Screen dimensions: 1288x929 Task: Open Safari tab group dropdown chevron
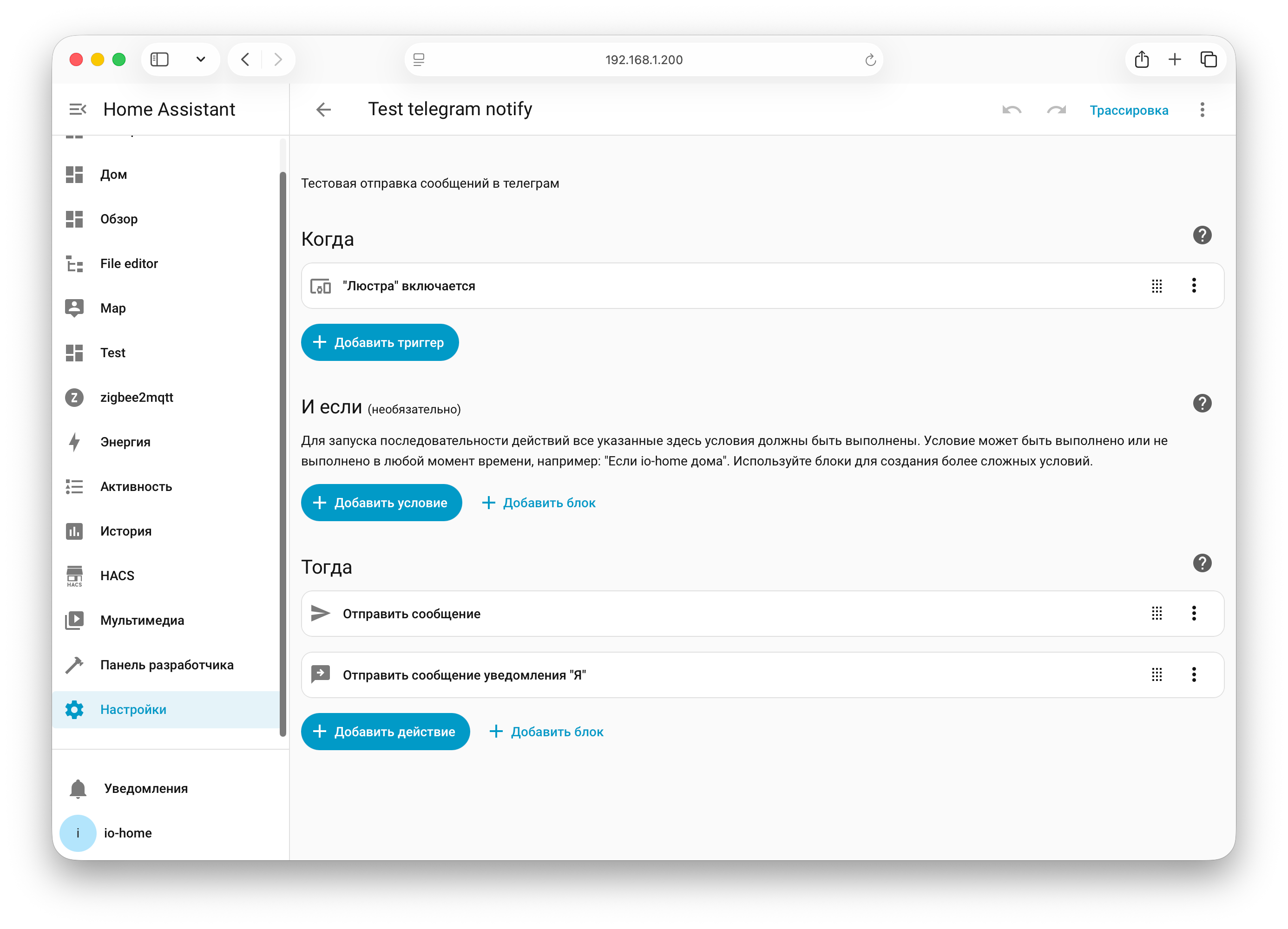200,59
